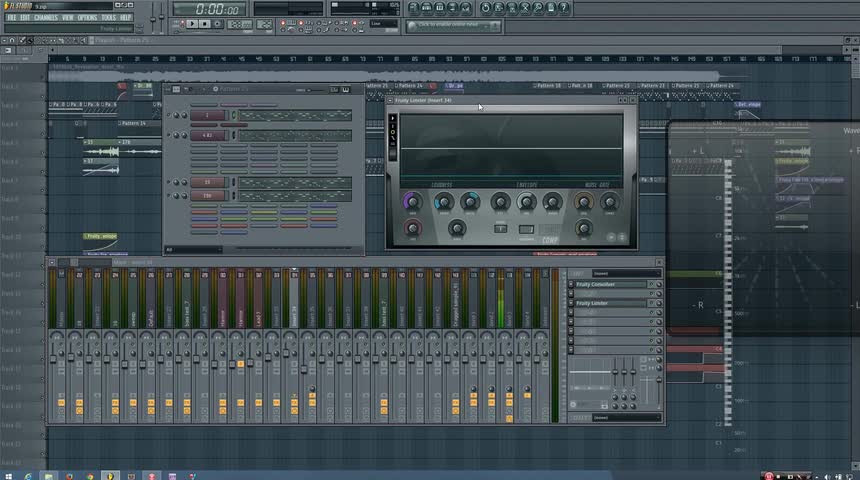Open the CHANNELS menu
The height and width of the screenshot is (480, 860).
[45, 17]
